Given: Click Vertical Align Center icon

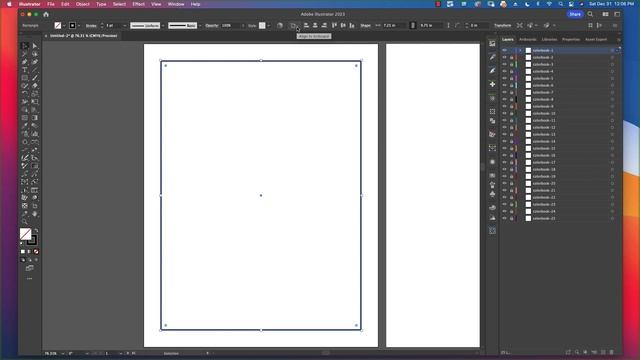Looking at the screenshot, I should coord(343,25).
